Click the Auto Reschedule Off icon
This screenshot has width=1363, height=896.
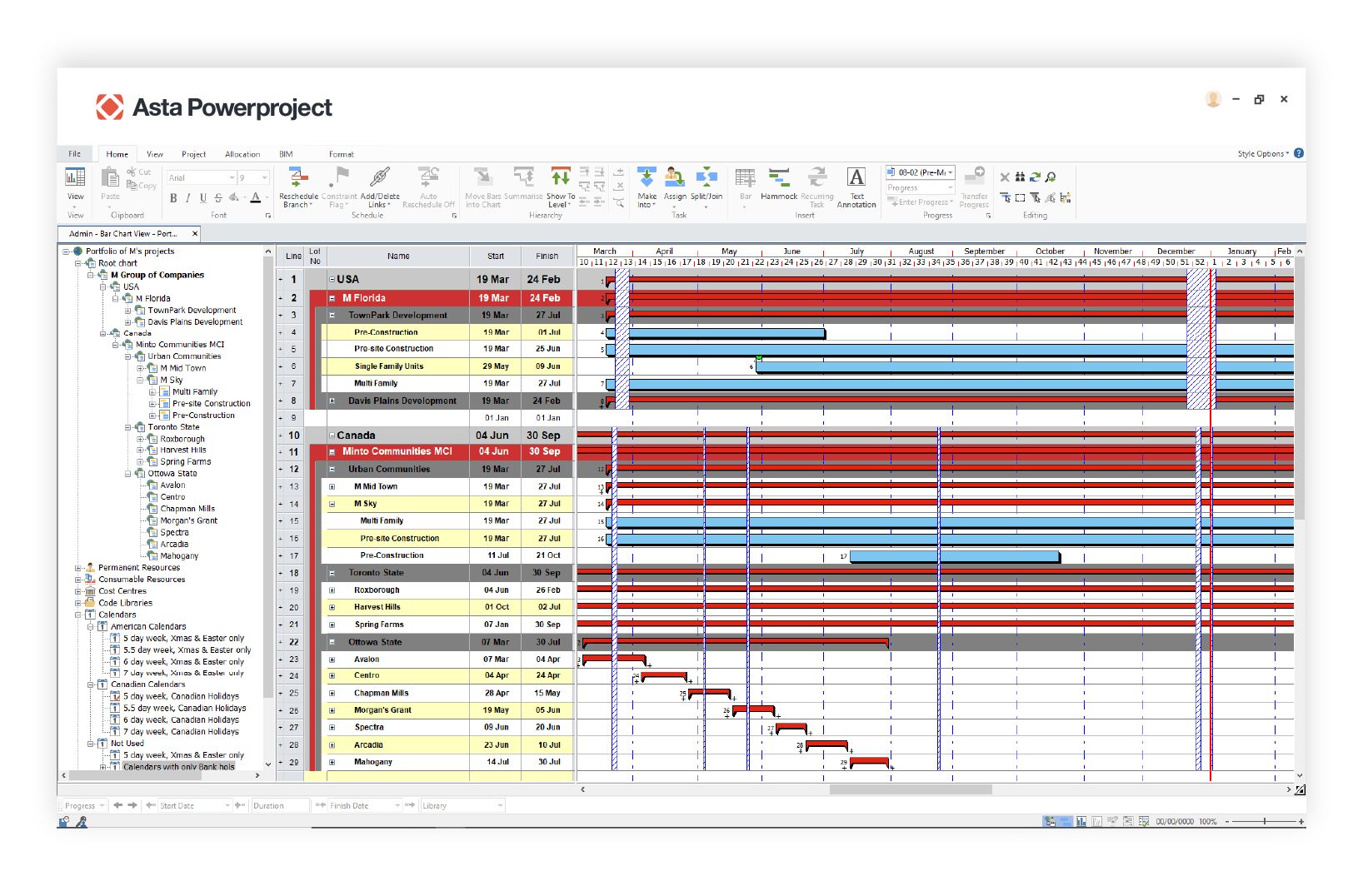[428, 177]
